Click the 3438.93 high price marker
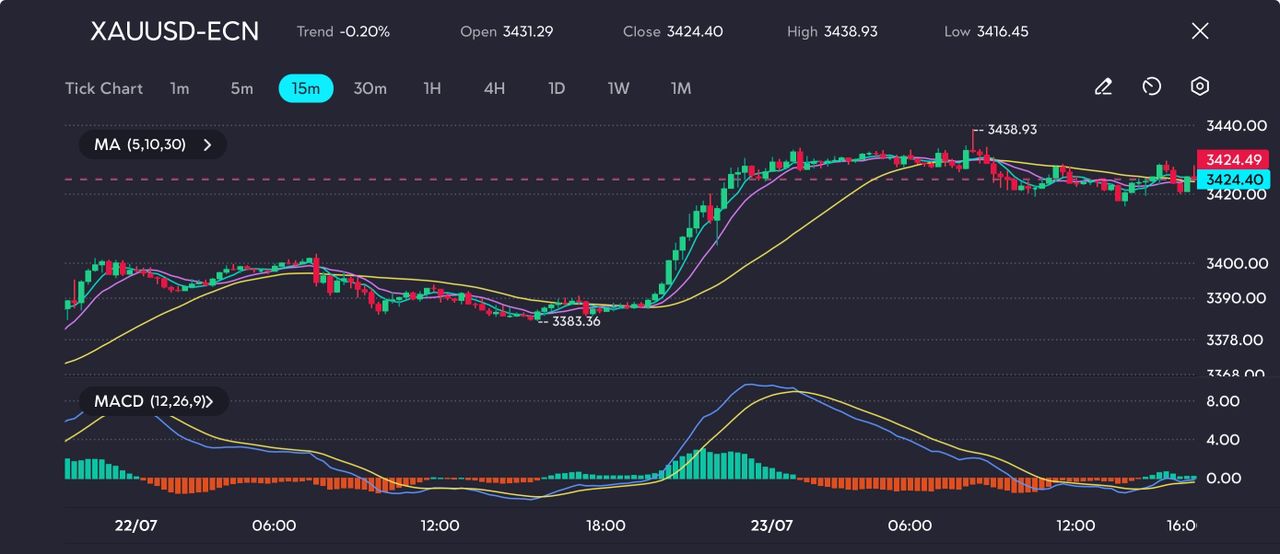Image resolution: width=1280 pixels, height=554 pixels. [x=1010, y=130]
